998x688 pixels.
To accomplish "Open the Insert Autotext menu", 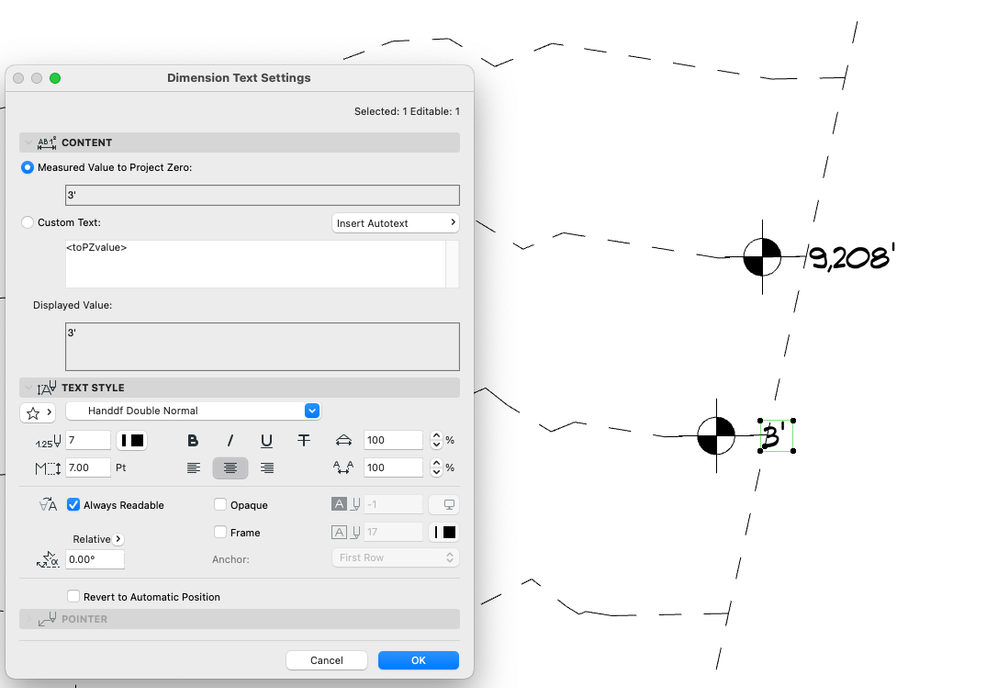I will click(x=395, y=222).
